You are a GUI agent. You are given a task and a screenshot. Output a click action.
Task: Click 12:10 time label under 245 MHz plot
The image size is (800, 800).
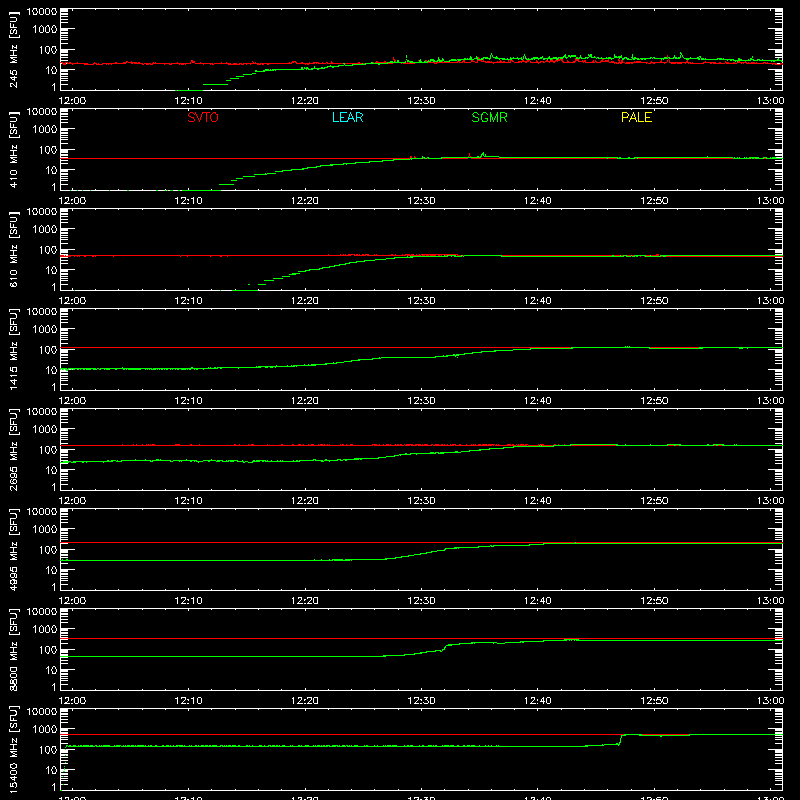[x=189, y=101]
